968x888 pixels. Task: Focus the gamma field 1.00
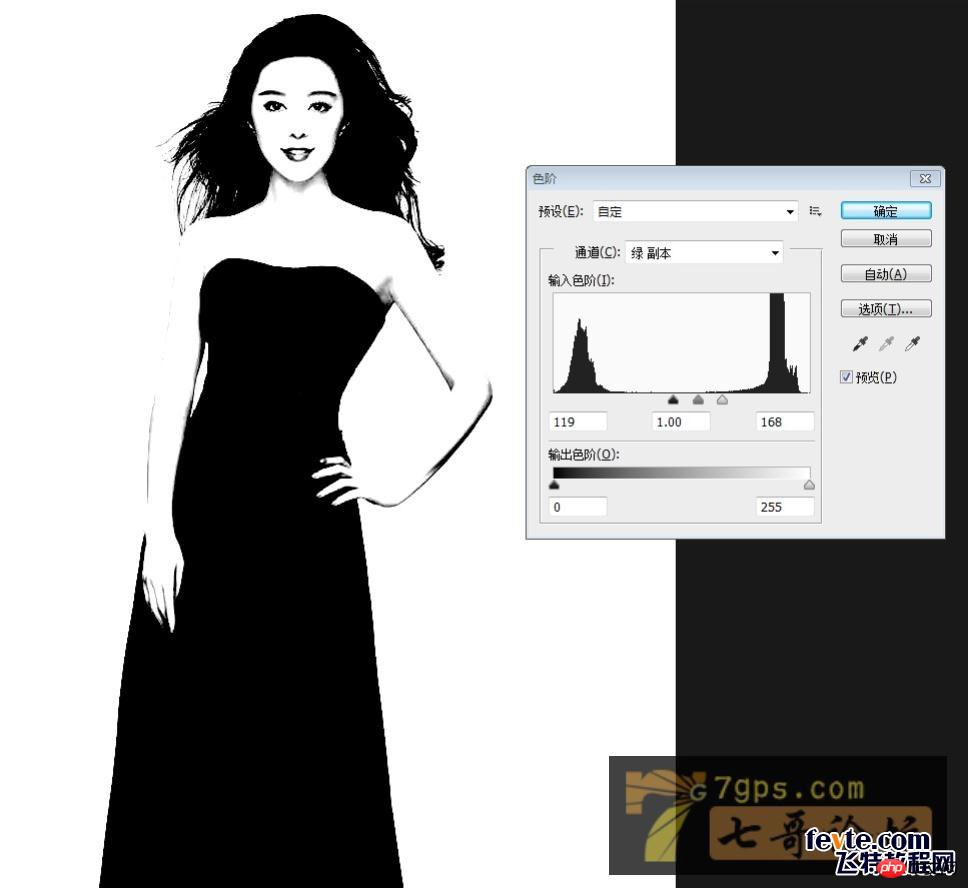click(x=681, y=422)
